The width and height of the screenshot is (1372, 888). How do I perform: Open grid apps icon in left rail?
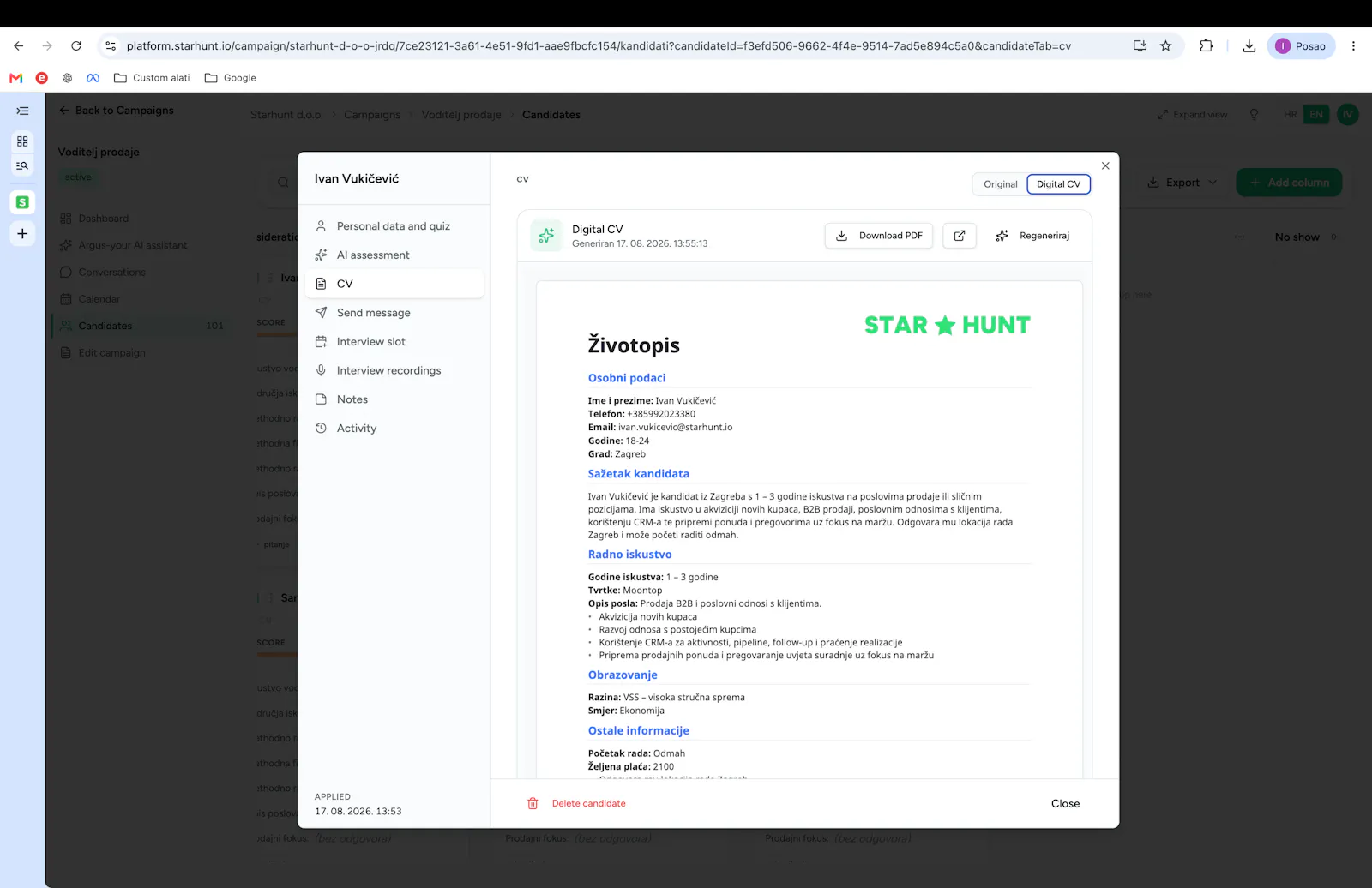pos(22,141)
